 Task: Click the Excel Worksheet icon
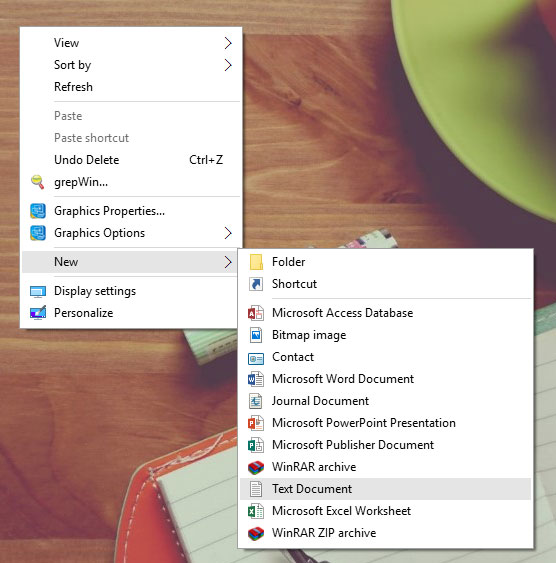[x=256, y=511]
